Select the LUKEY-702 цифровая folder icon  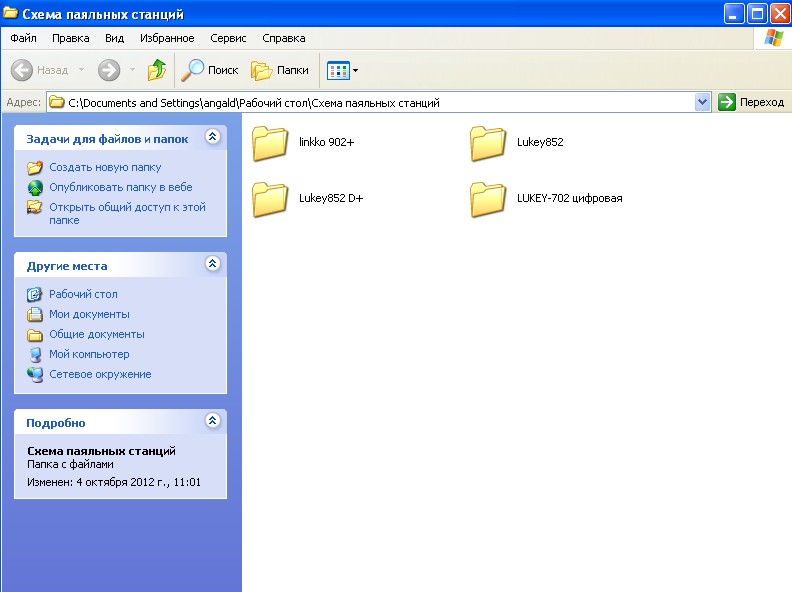(488, 199)
